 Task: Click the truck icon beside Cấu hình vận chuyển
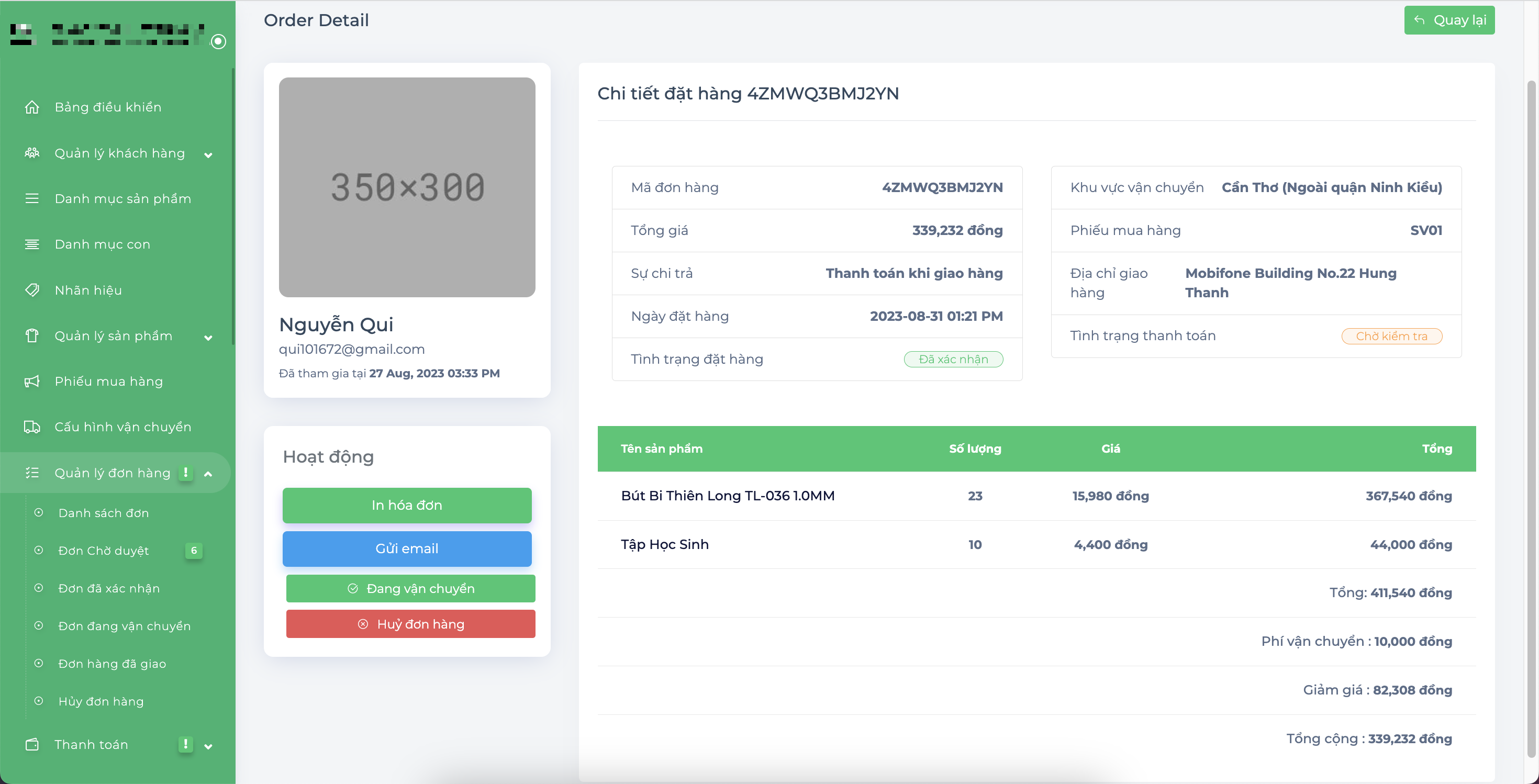[32, 427]
